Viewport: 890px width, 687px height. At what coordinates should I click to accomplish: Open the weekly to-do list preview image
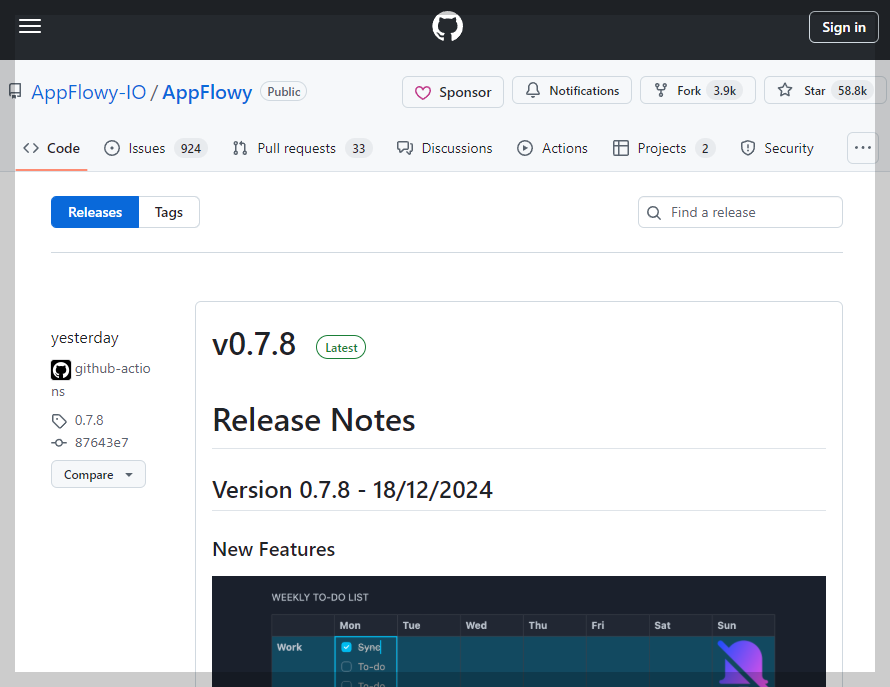tap(519, 631)
